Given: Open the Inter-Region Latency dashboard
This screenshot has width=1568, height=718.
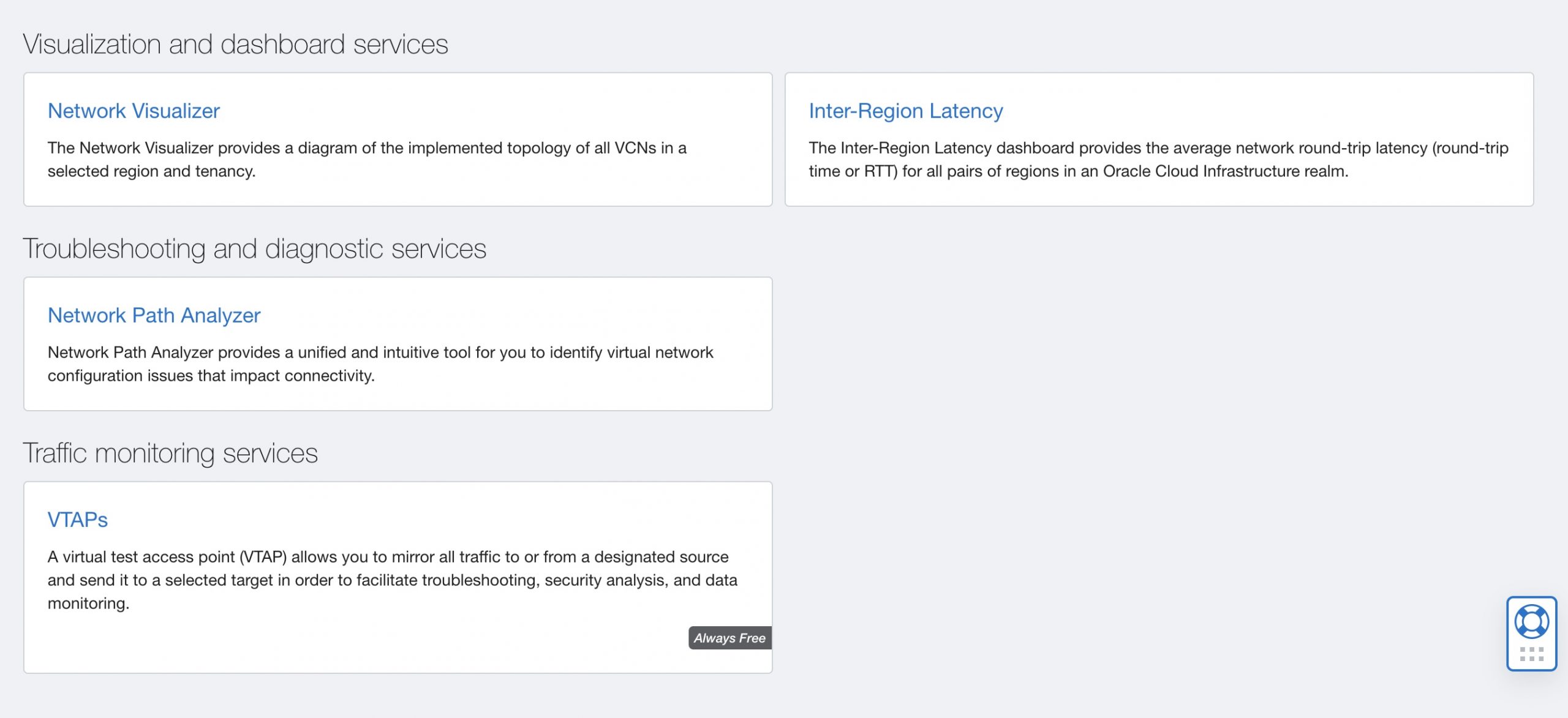Looking at the screenshot, I should [906, 111].
